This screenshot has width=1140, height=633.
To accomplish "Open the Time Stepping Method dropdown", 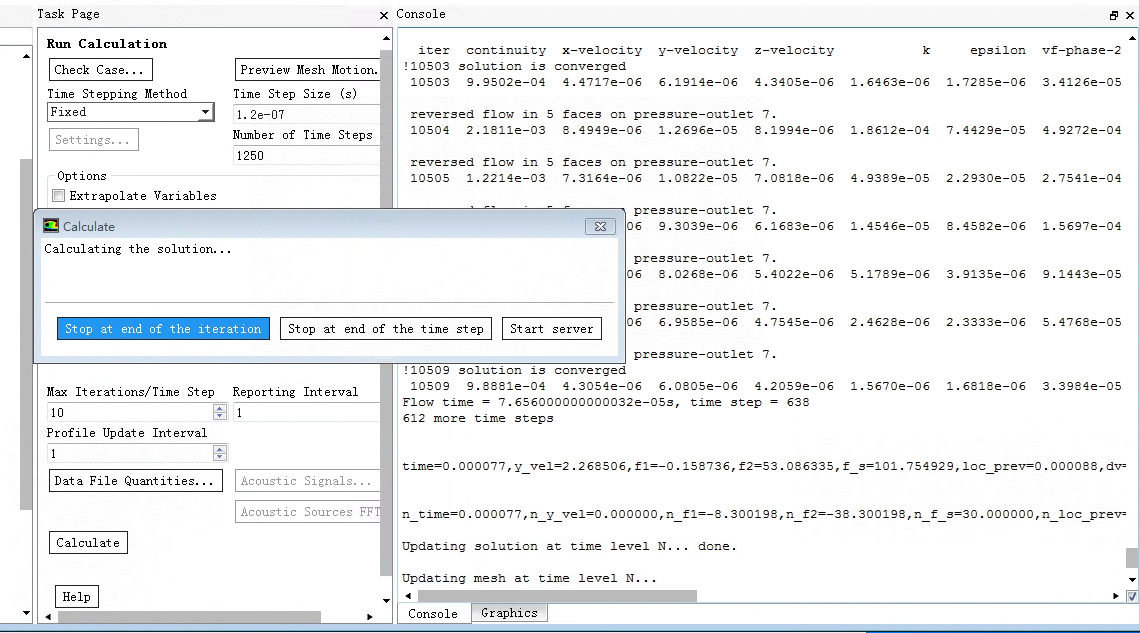I will click(x=205, y=113).
